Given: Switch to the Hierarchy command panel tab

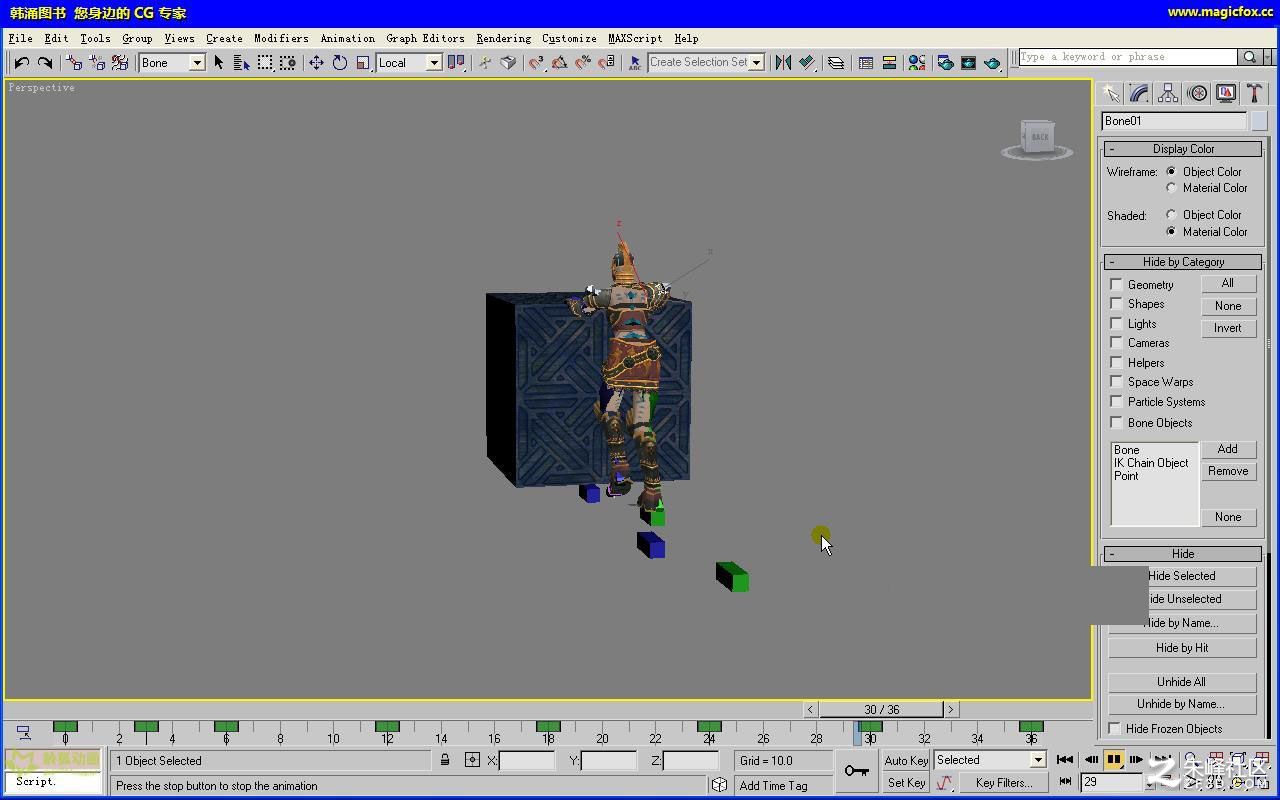Looking at the screenshot, I should click(1168, 93).
